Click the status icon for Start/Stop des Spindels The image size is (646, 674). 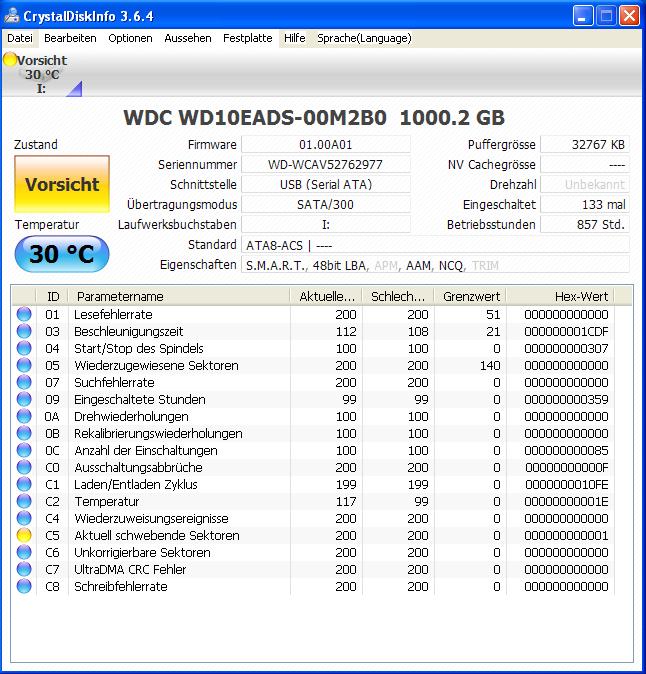[x=24, y=348]
